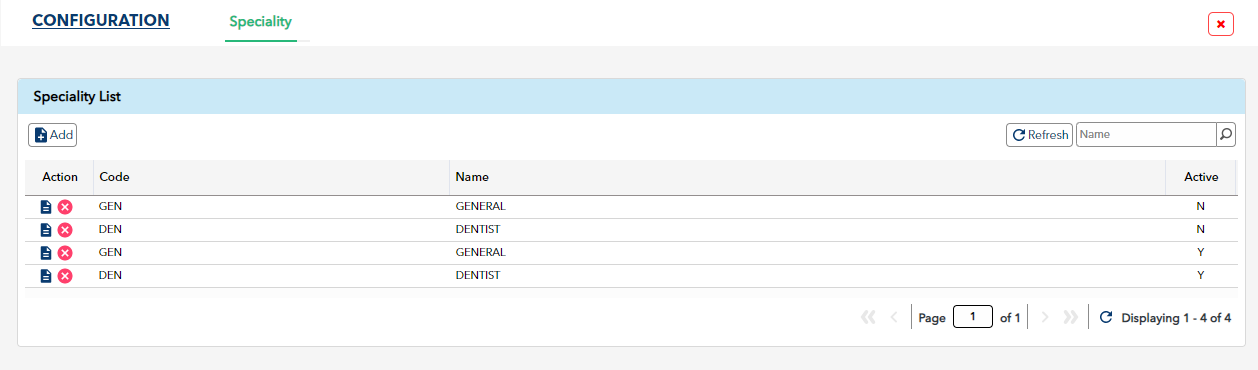Delete the first GEN speciality row

point(65,207)
